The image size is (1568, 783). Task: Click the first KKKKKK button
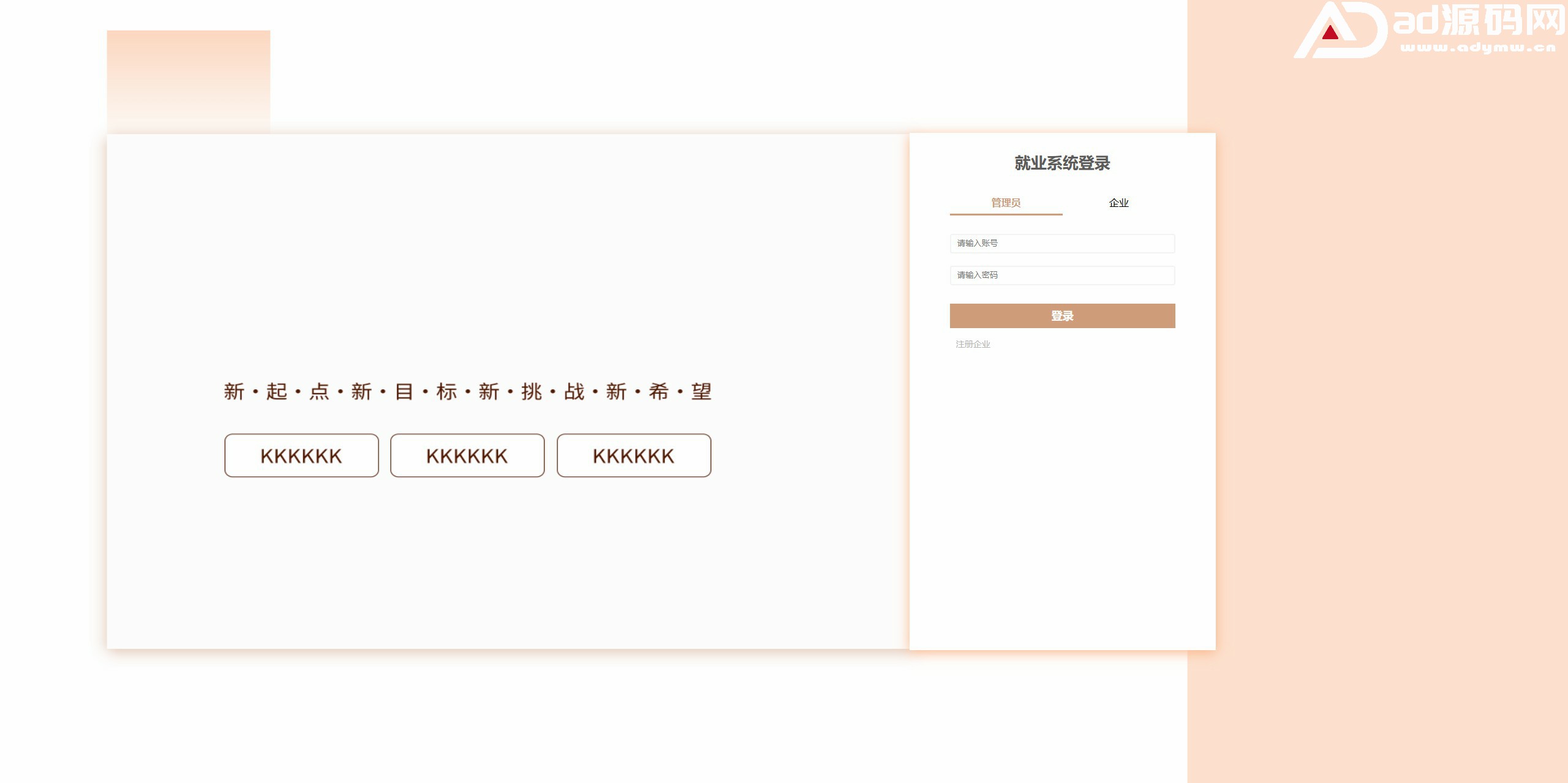tap(301, 455)
